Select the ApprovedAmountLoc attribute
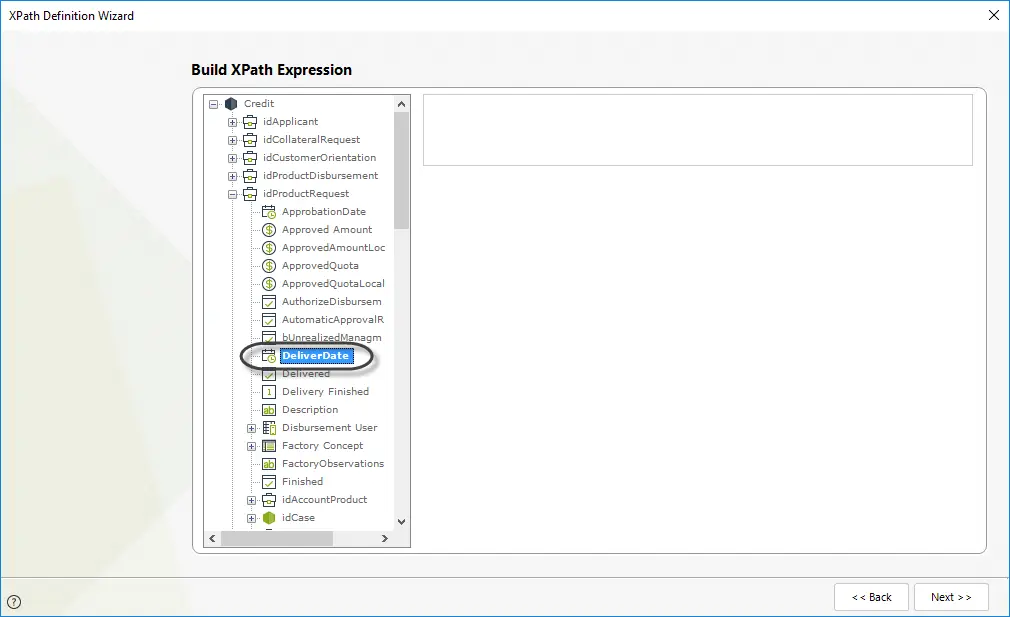The image size is (1010, 617). click(x=334, y=248)
